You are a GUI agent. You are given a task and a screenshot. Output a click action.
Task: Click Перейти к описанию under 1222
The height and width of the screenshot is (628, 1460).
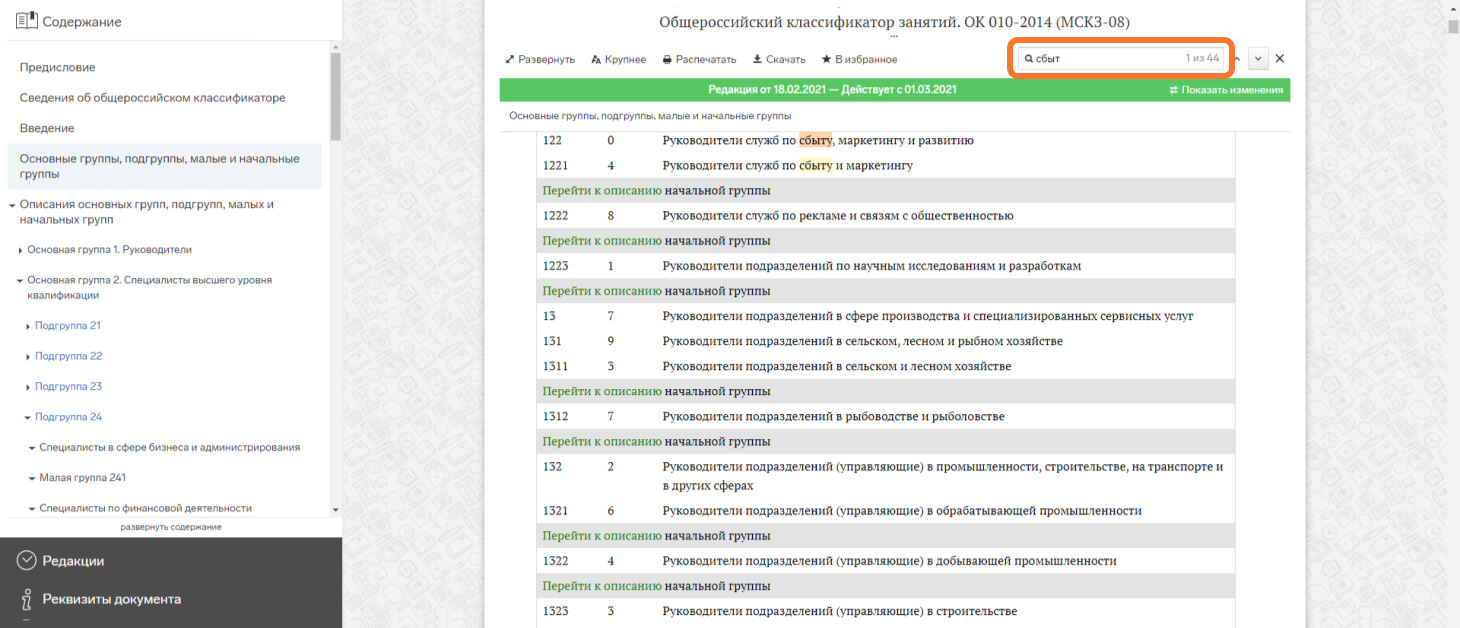[x=602, y=241]
